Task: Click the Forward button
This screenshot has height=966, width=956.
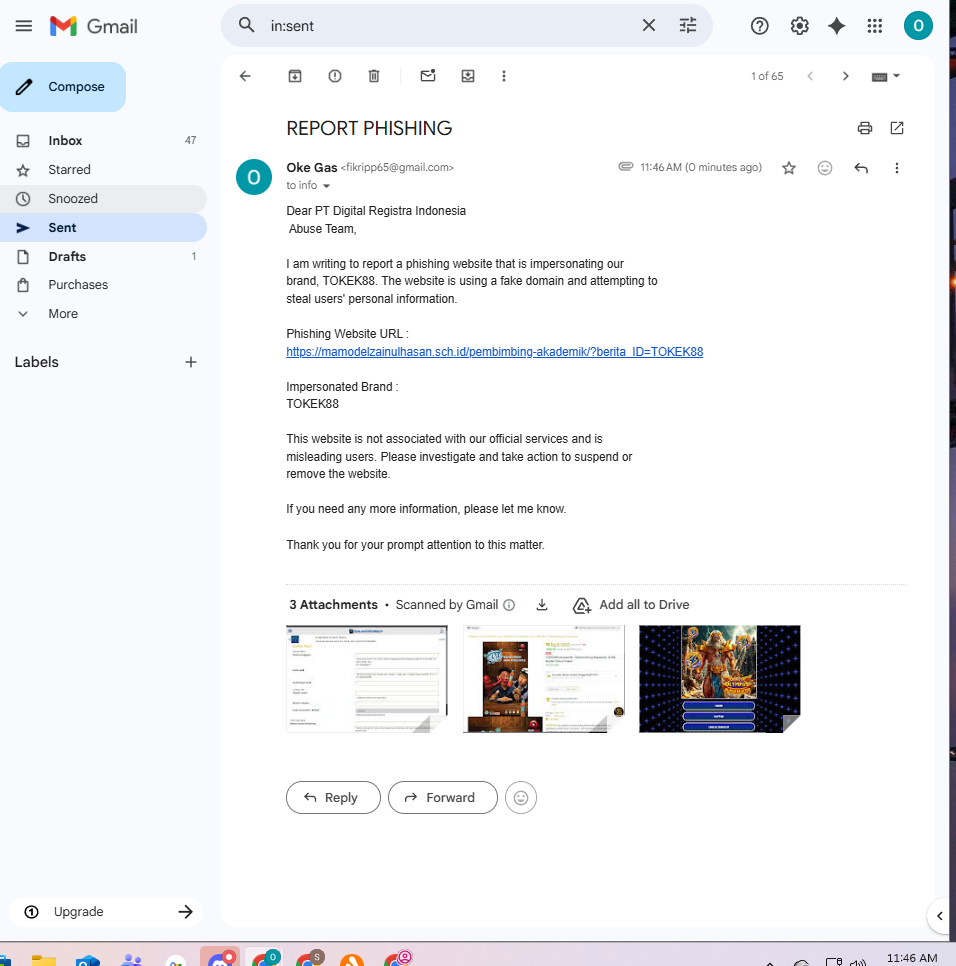Action: [x=443, y=798]
